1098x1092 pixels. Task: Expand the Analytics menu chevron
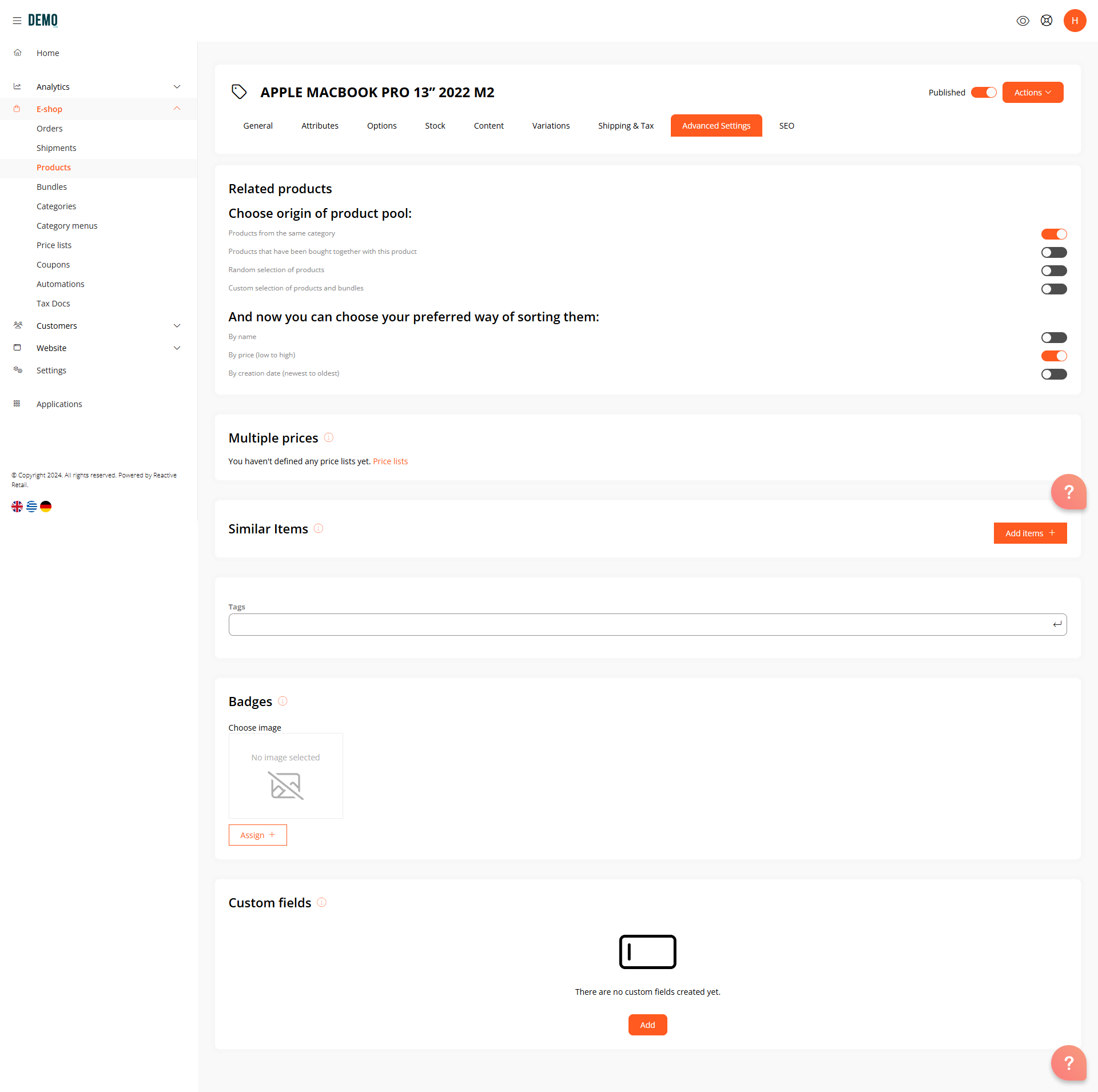177,86
